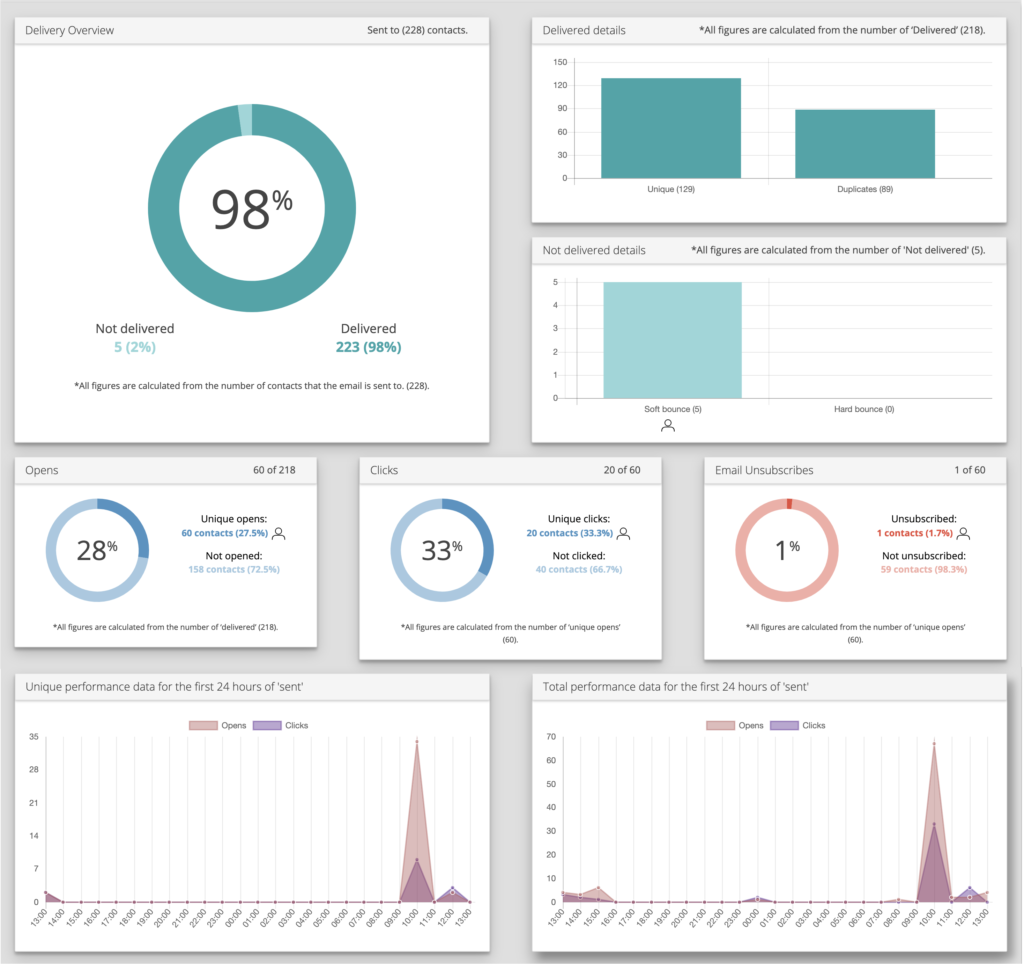This screenshot has width=1024, height=964.
Task: Click the contact icon beside Unsubscribed count
Action: pos(963,534)
